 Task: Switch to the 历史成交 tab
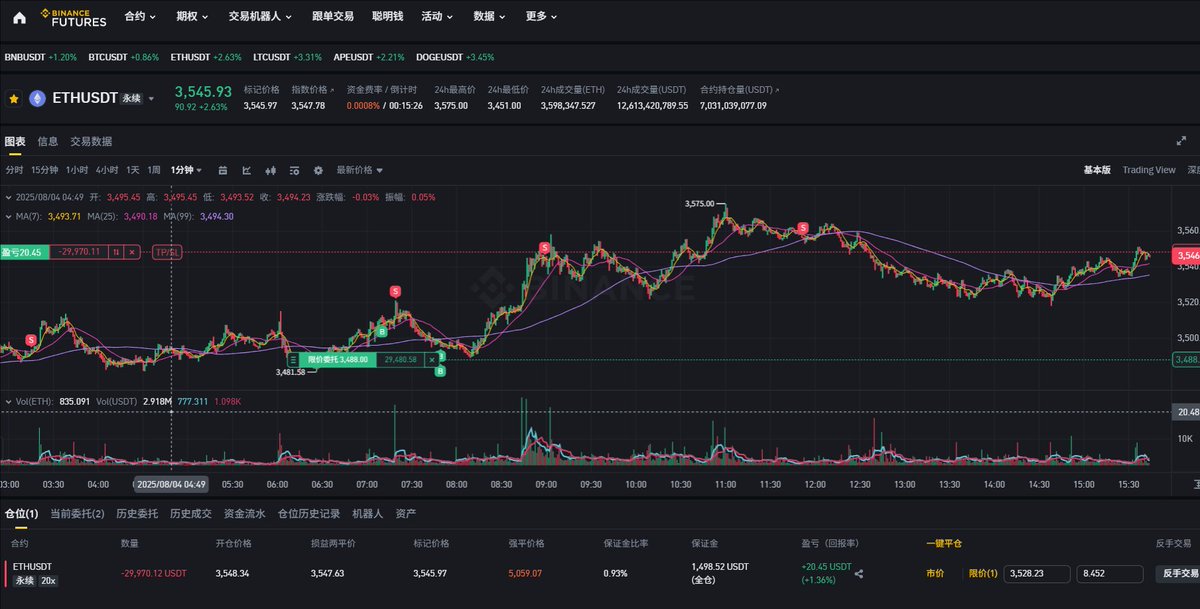pyautogui.click(x=191, y=513)
